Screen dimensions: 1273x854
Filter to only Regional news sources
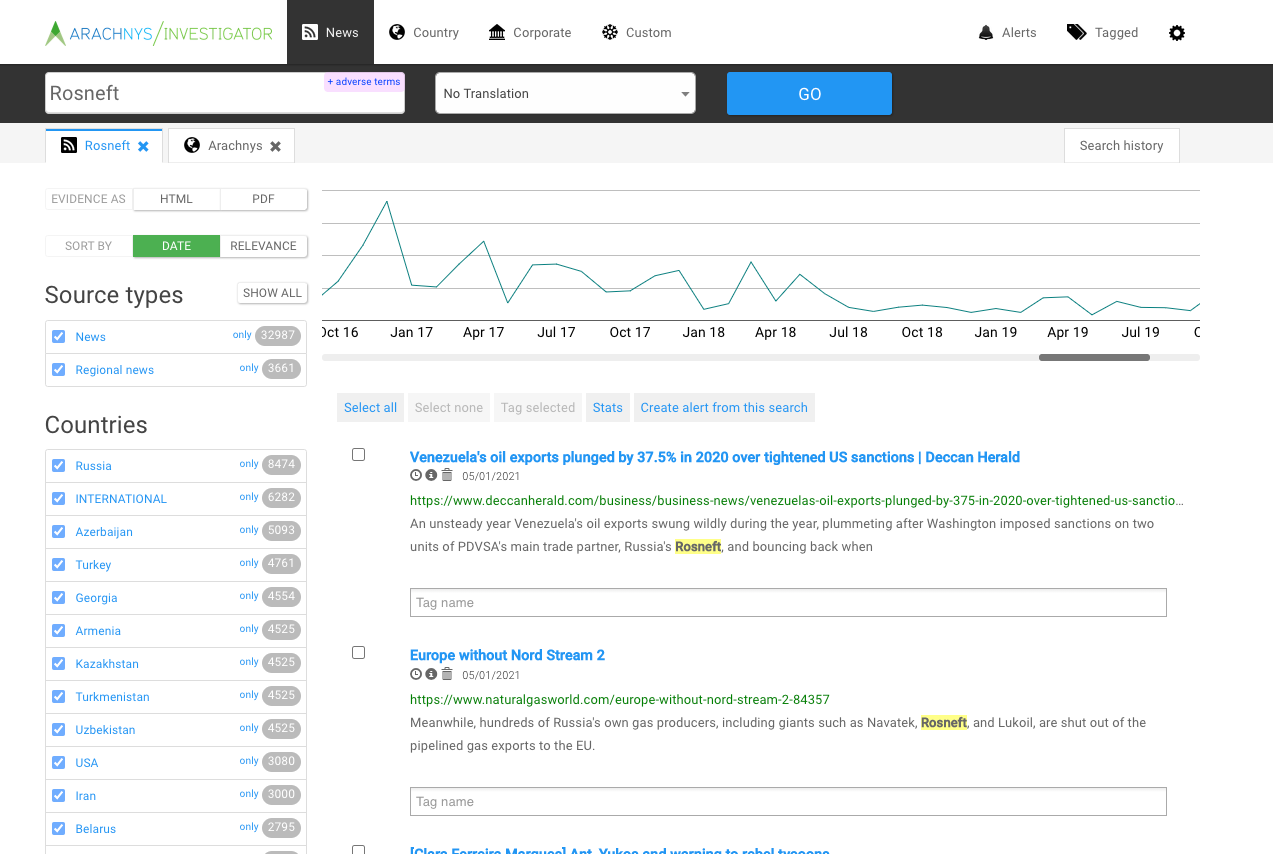coord(249,368)
